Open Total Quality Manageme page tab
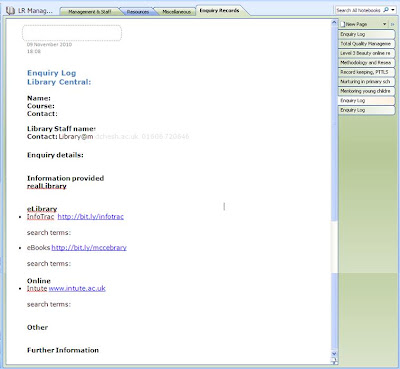This screenshot has height=369, width=400. (x=366, y=44)
